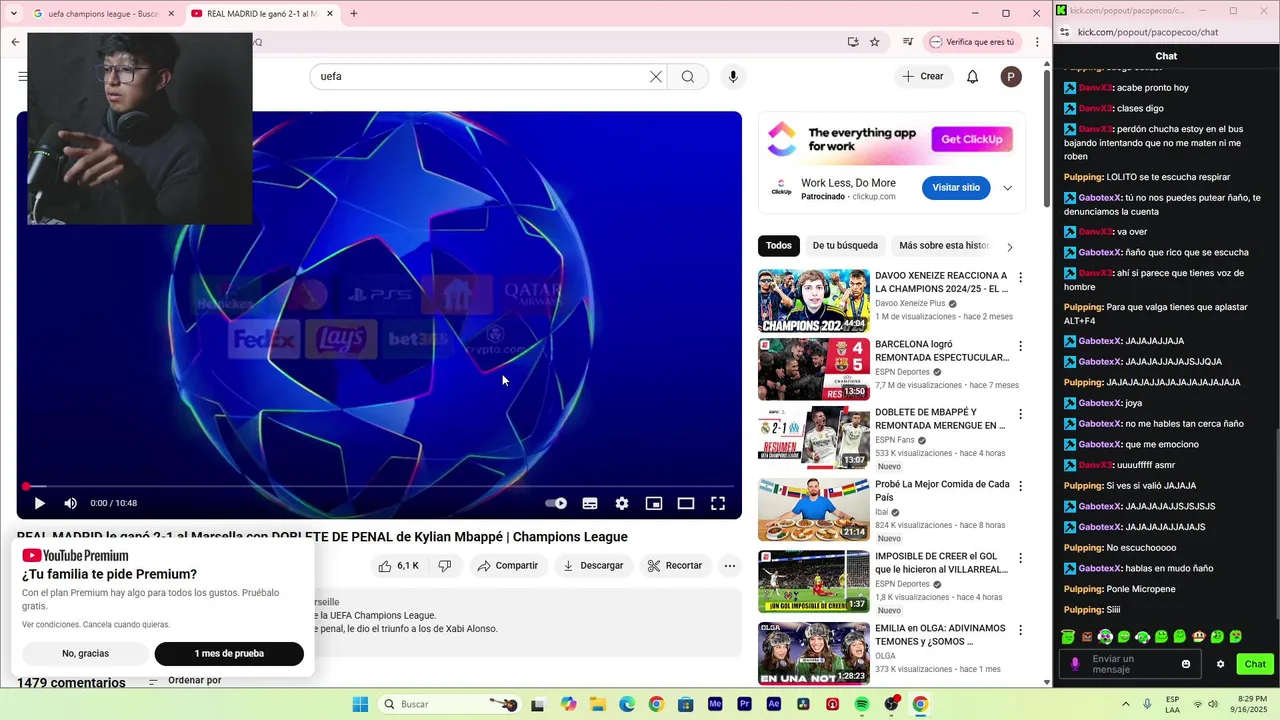This screenshot has height=720, width=1280.
Task: Like the video (6,1 K)
Action: (399, 566)
